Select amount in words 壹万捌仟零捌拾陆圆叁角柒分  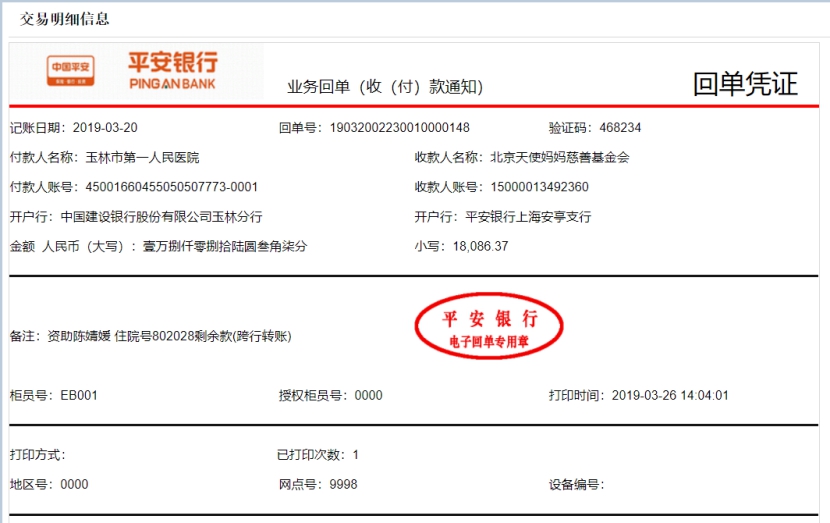[x=225, y=246]
